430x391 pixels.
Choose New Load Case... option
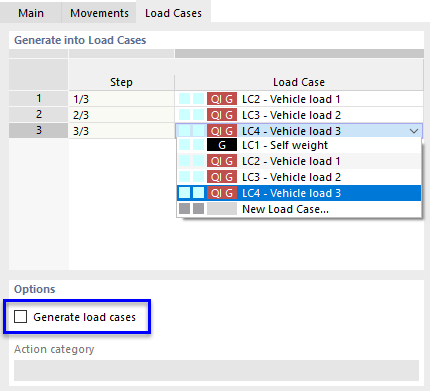(299, 209)
